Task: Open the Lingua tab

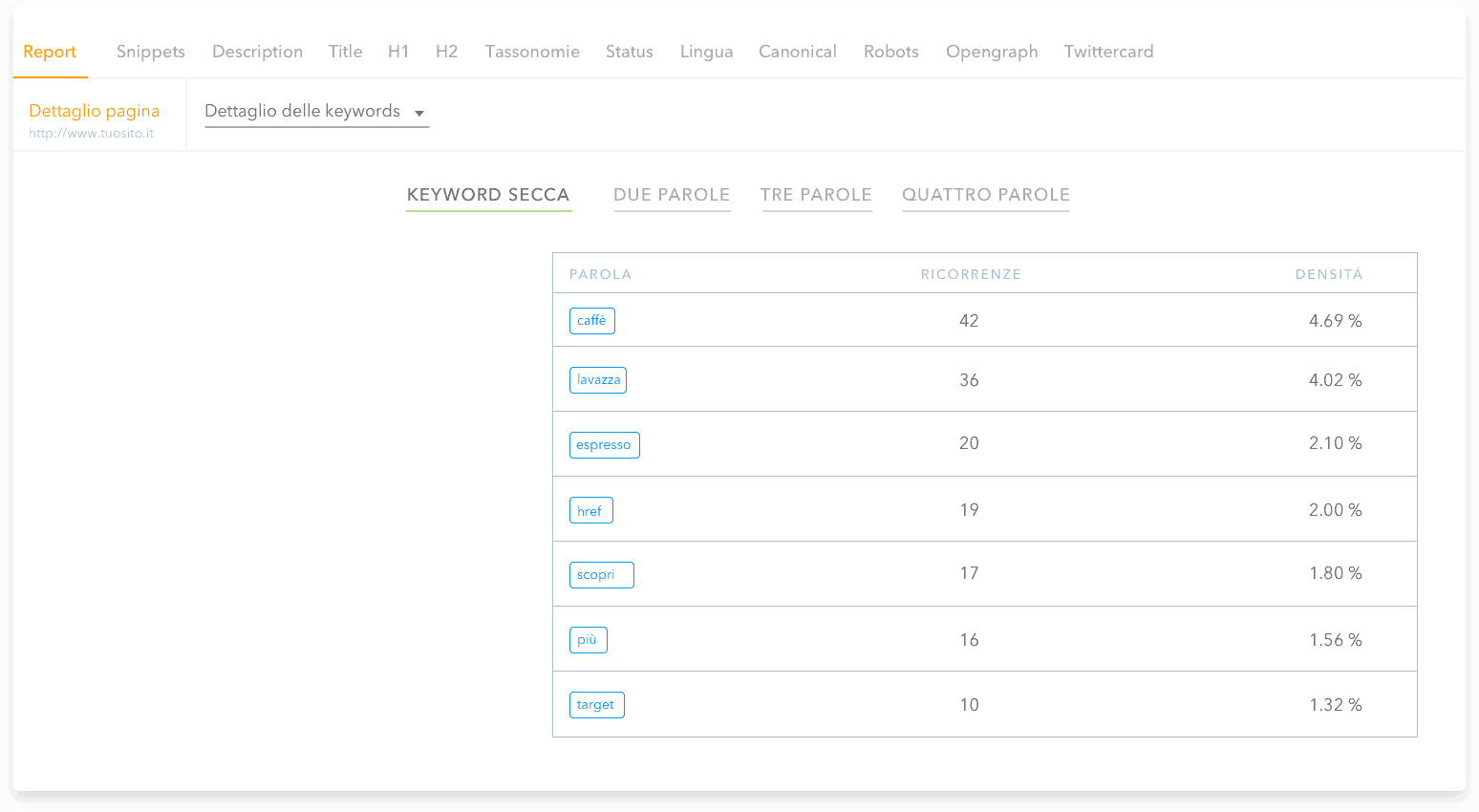Action: [707, 52]
